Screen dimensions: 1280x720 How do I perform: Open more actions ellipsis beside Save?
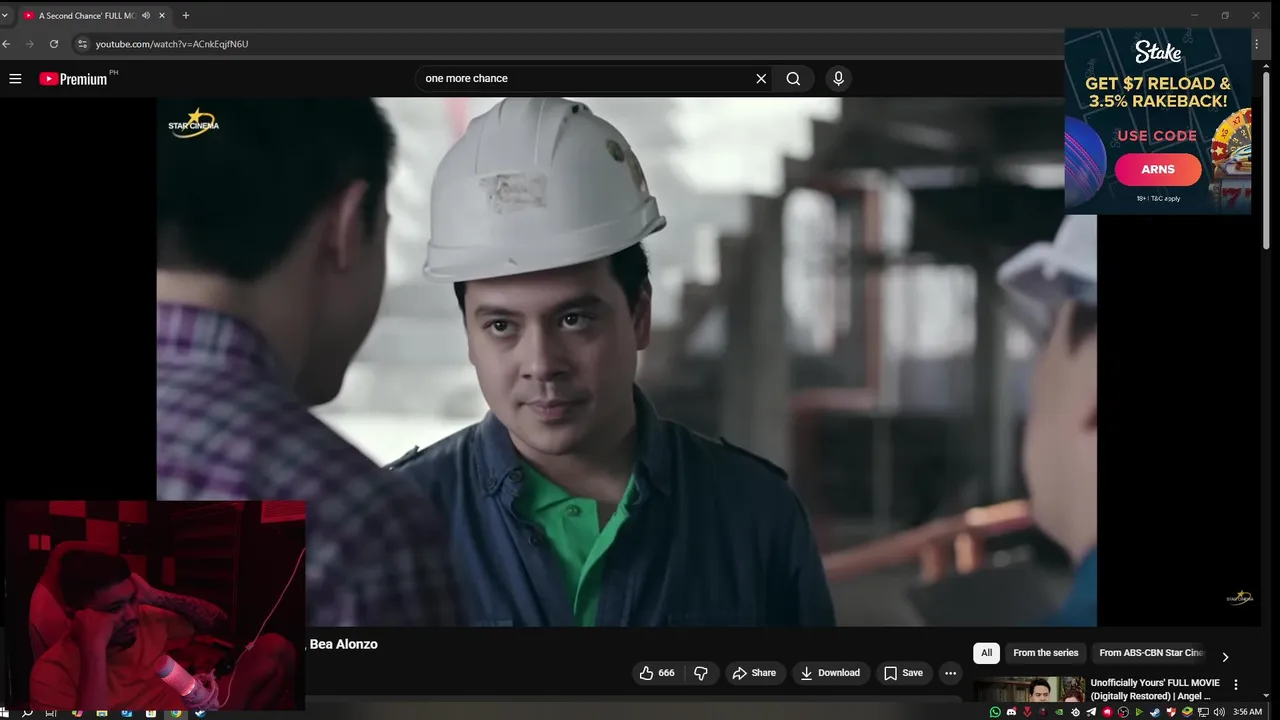(950, 673)
